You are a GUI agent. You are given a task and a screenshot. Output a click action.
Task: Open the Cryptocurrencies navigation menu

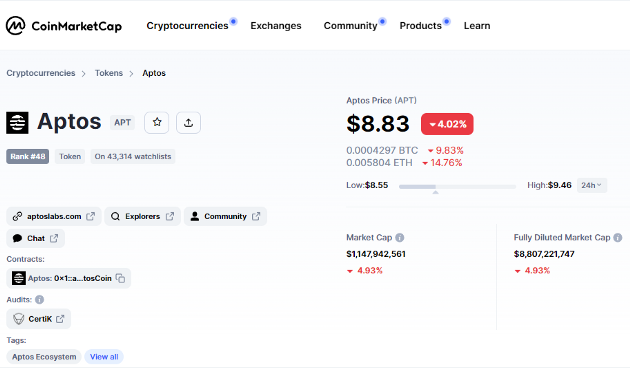tap(187, 26)
